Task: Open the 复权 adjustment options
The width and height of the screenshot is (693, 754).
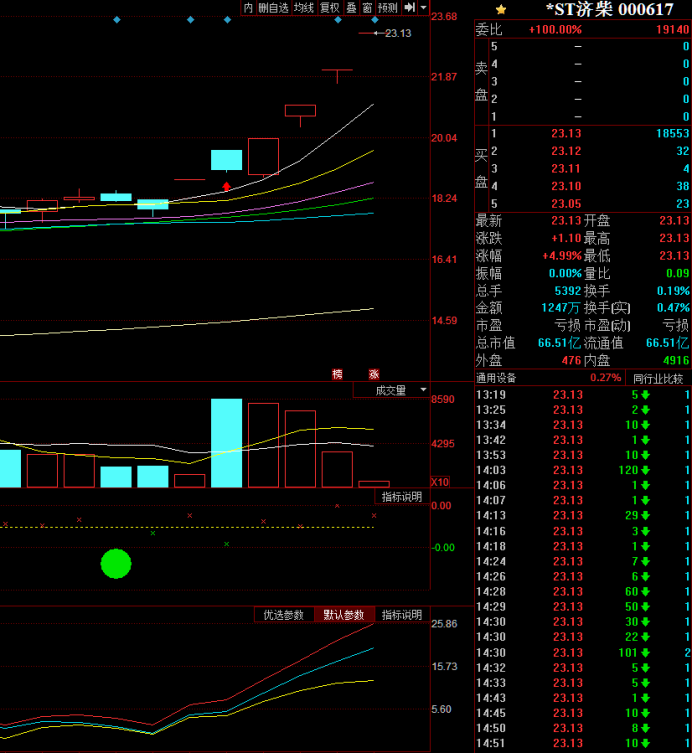Action: pos(329,8)
